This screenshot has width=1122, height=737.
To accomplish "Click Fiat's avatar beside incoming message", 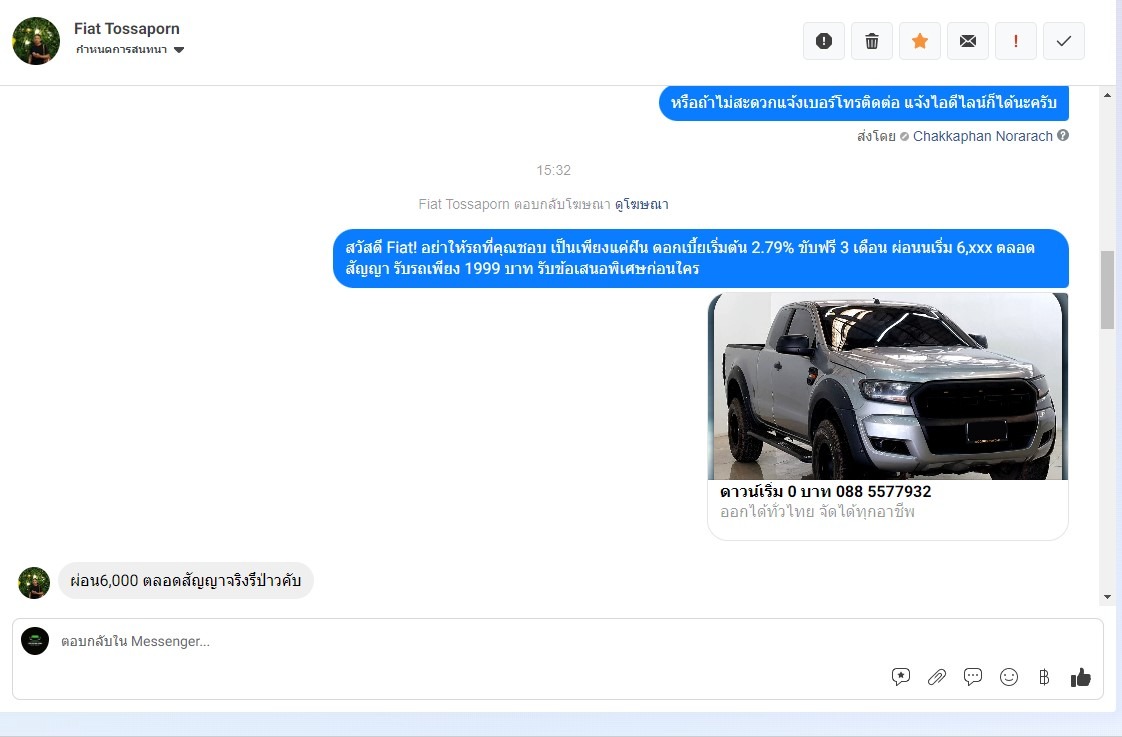I will tap(34, 582).
